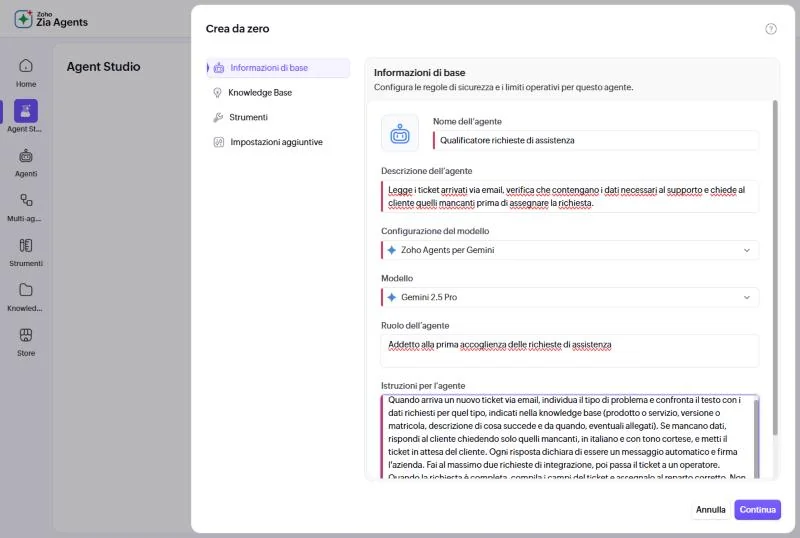
Task: Click the Descrizione dell'agente label
Action: pos(427,171)
